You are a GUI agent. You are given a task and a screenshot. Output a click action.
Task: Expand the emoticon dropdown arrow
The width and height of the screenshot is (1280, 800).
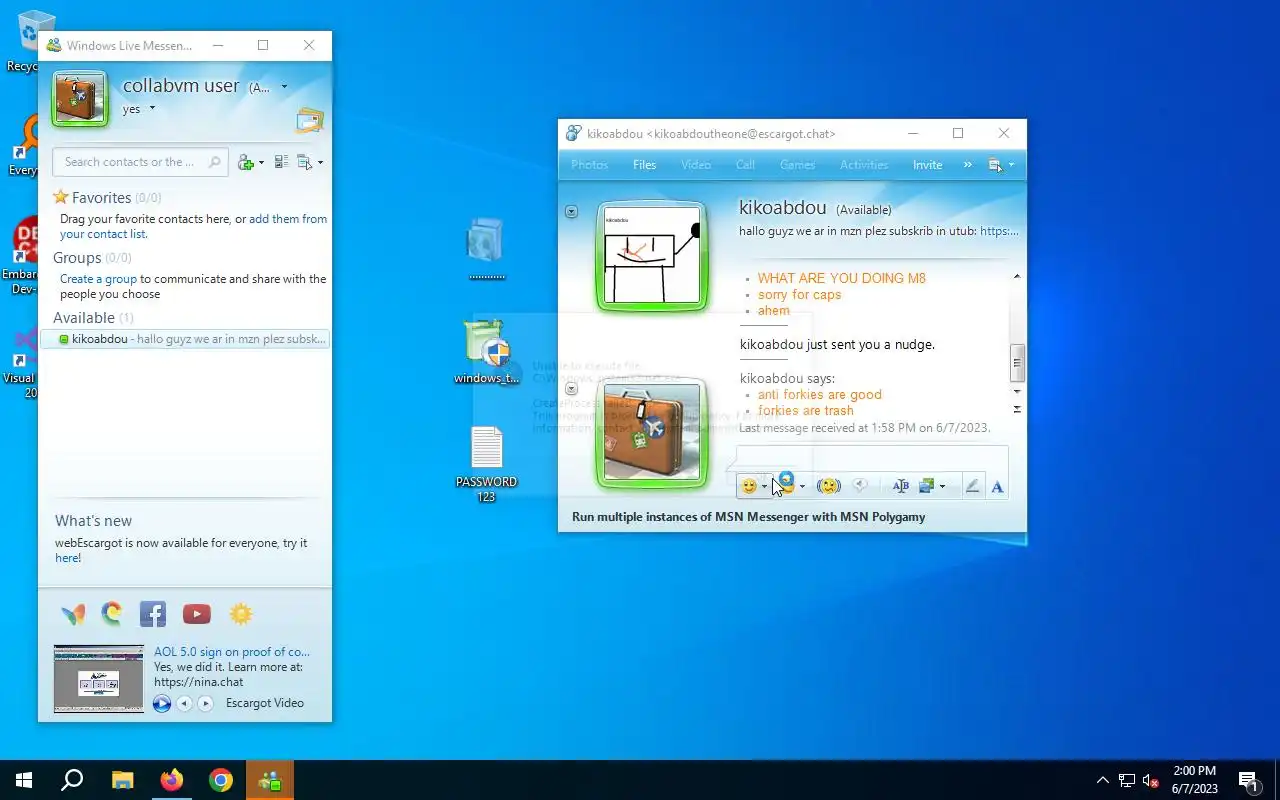click(x=764, y=488)
